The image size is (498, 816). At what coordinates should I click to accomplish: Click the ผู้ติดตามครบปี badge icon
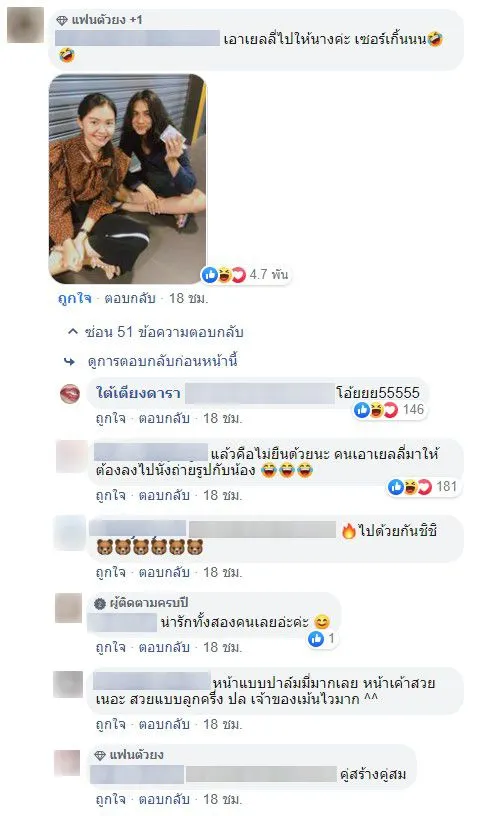(x=100, y=603)
